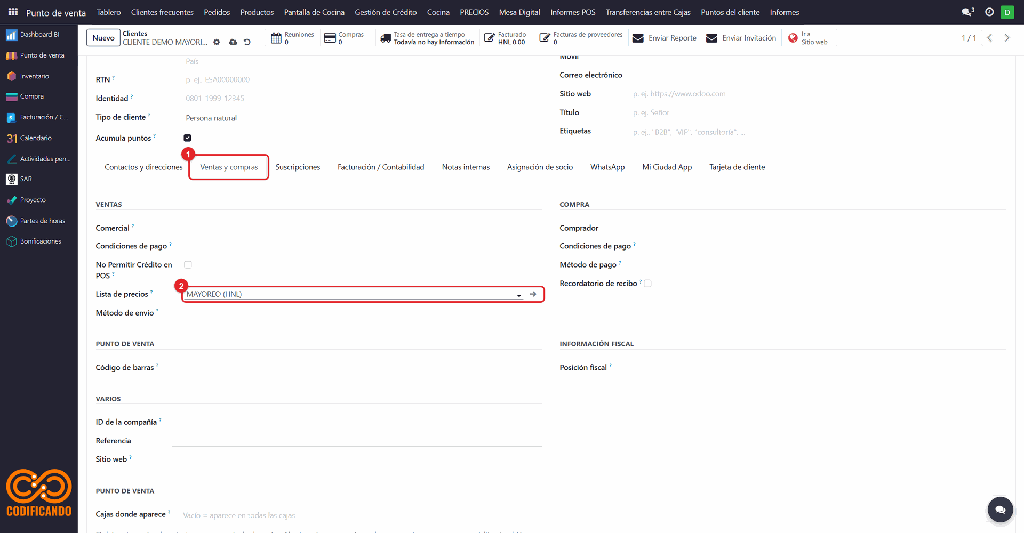Switch to Asignación de socio tab
The image size is (1024, 533).
click(x=540, y=167)
